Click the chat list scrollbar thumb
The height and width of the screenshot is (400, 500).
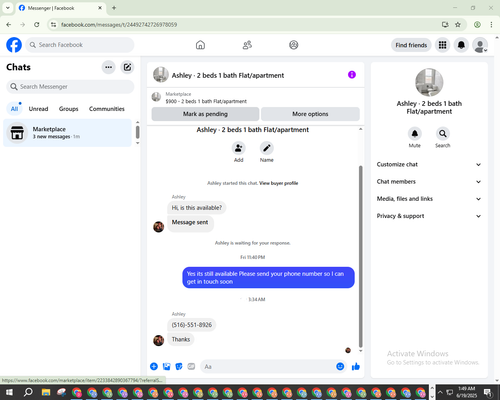[137, 132]
